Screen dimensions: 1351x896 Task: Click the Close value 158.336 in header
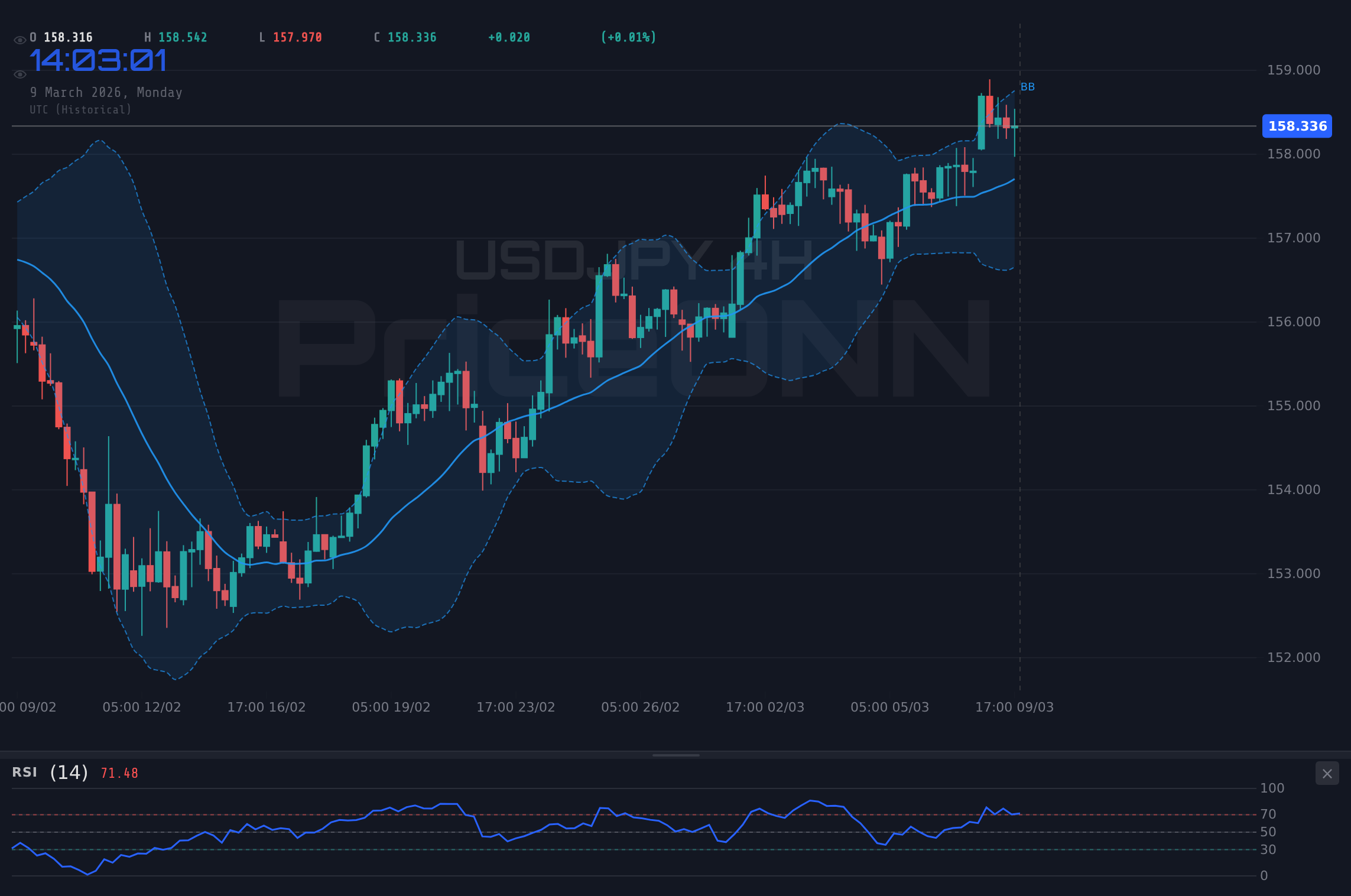coord(413,37)
